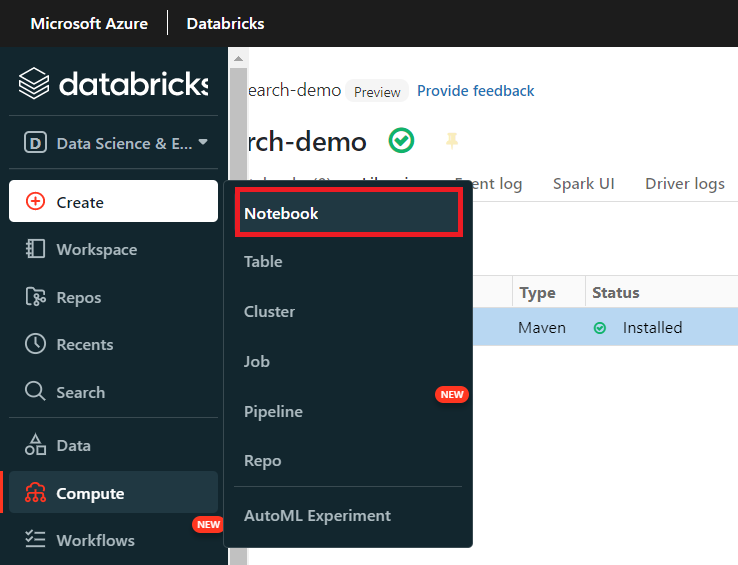Screen dimensions: 738x565
Task: Click the NEW badge beside Workflows
Action: [208, 525]
